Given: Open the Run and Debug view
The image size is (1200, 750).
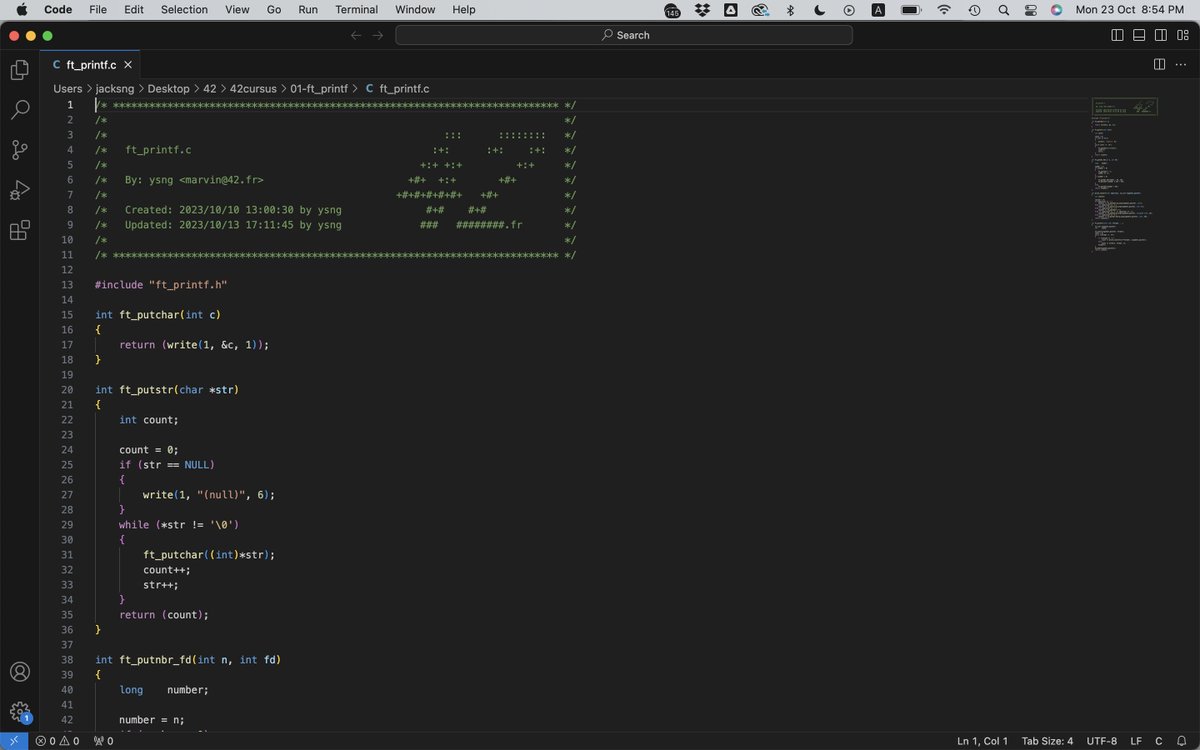Looking at the screenshot, I should pyautogui.click(x=19, y=190).
